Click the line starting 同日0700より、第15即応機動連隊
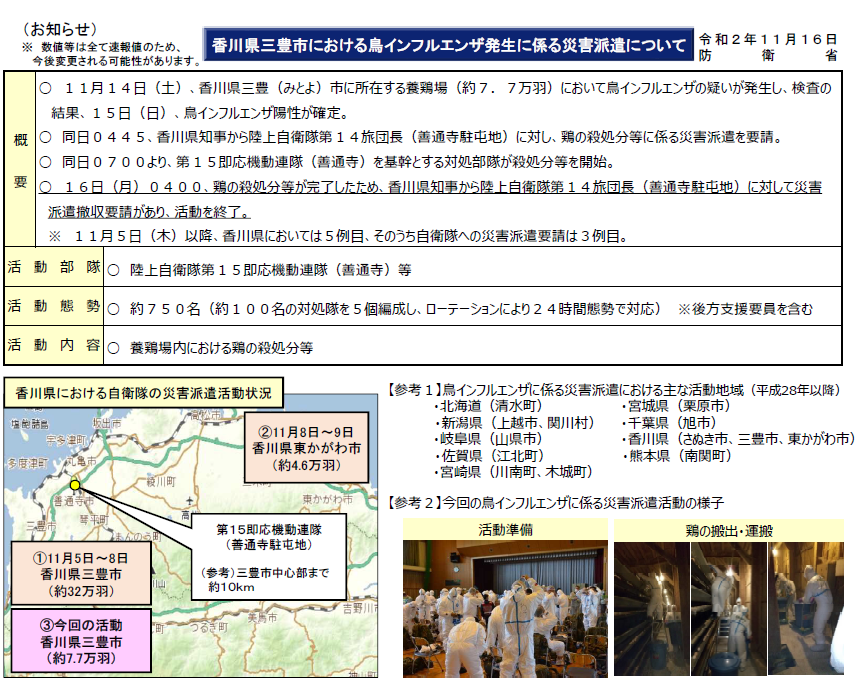 (x=328, y=162)
